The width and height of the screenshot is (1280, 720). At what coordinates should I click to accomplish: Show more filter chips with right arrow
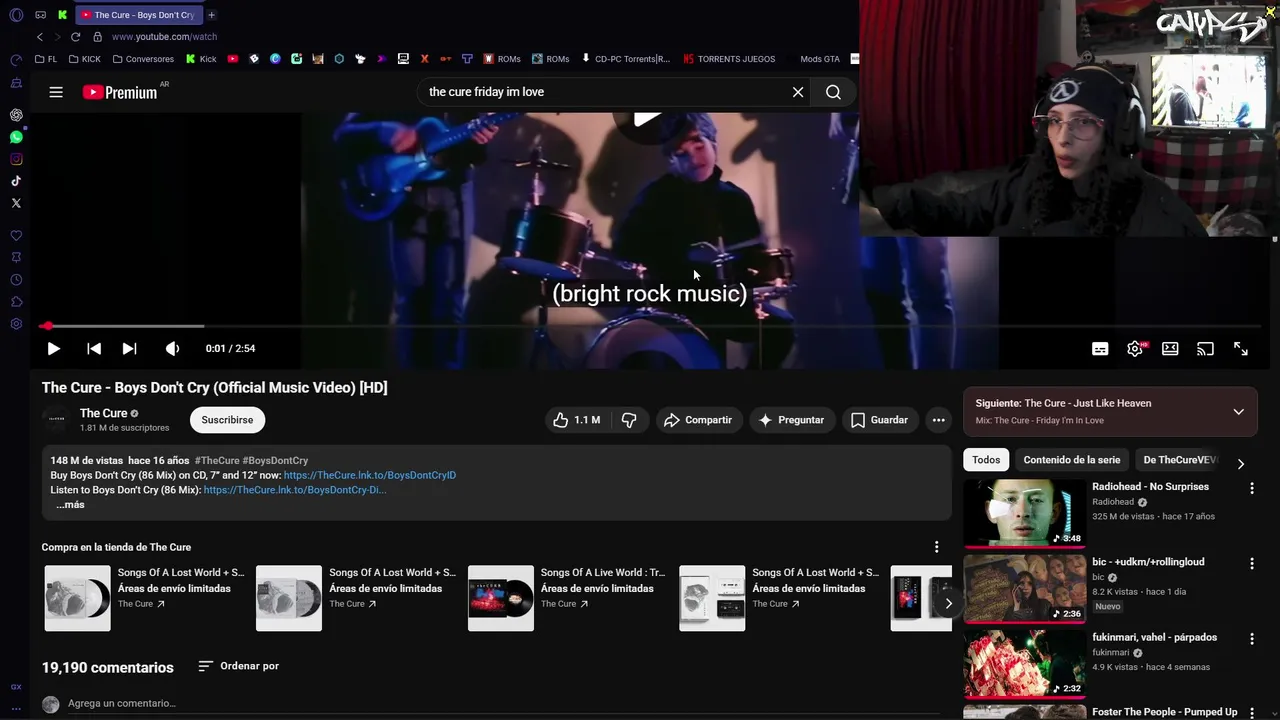[x=1240, y=464]
